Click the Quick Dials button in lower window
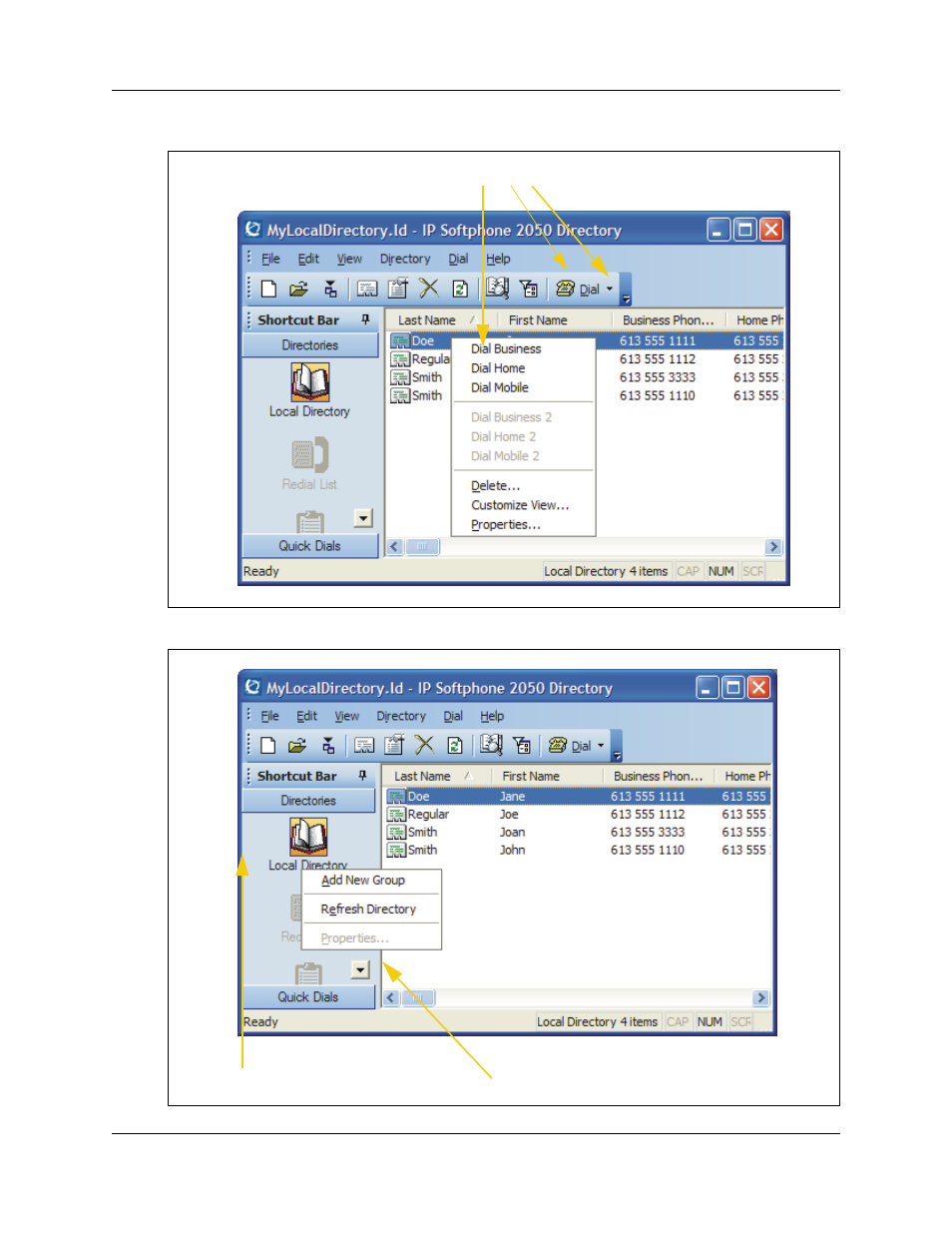The height and width of the screenshot is (1233, 952). [x=308, y=997]
